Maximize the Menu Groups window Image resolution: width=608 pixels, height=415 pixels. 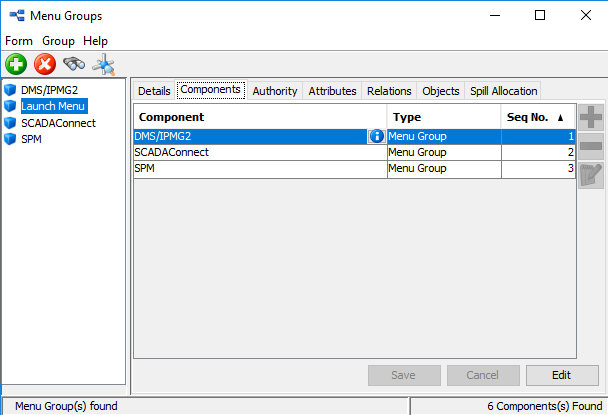540,16
